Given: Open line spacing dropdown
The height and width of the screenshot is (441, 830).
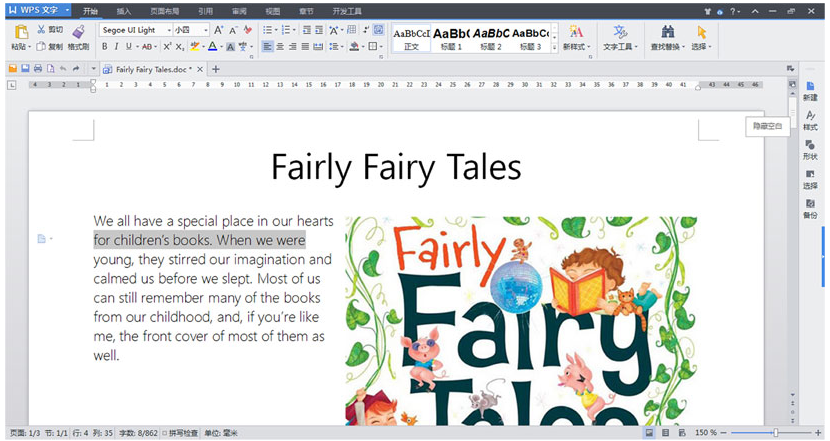Looking at the screenshot, I should [336, 47].
